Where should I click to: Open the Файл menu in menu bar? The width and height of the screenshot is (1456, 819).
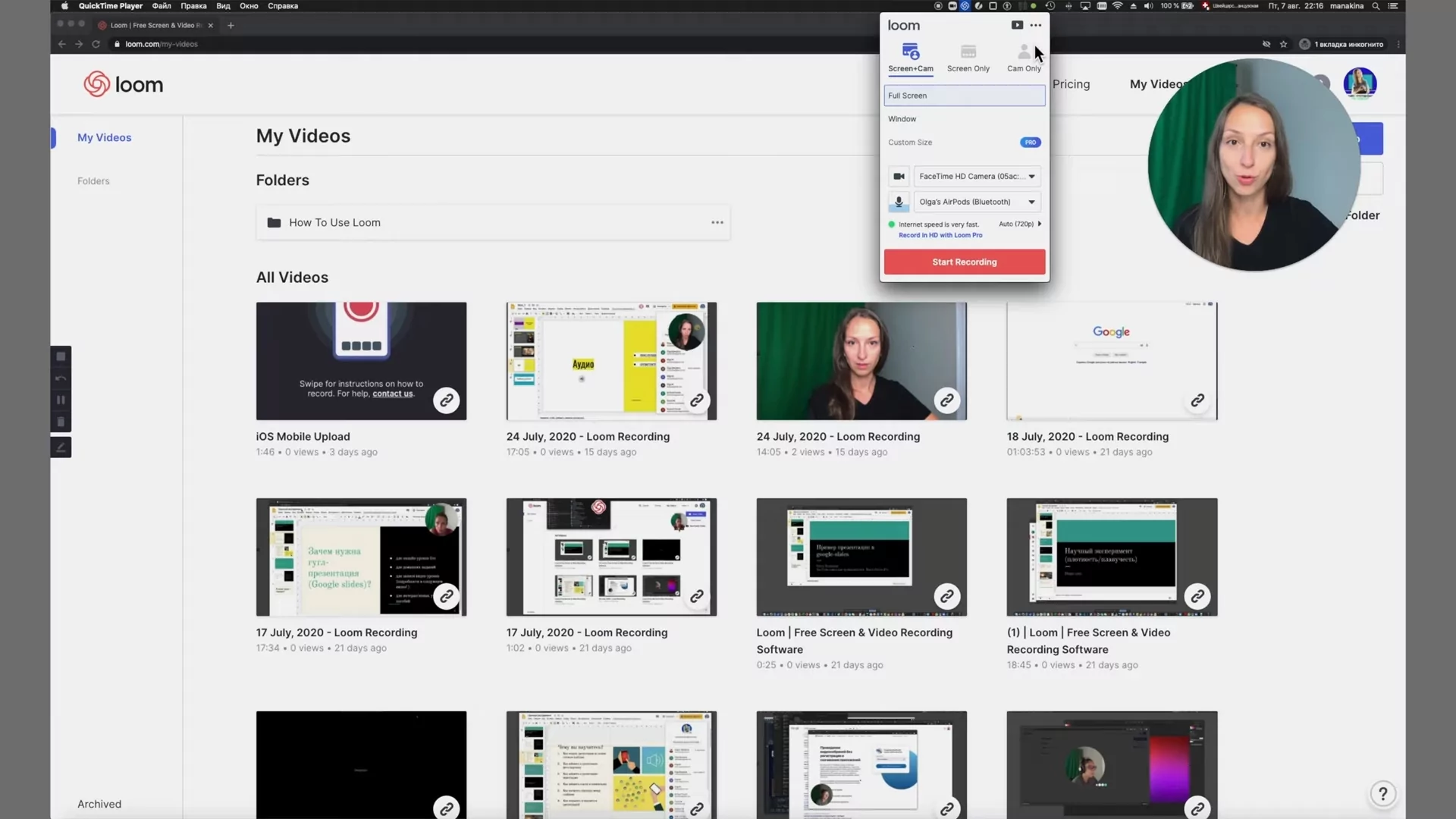pos(162,6)
